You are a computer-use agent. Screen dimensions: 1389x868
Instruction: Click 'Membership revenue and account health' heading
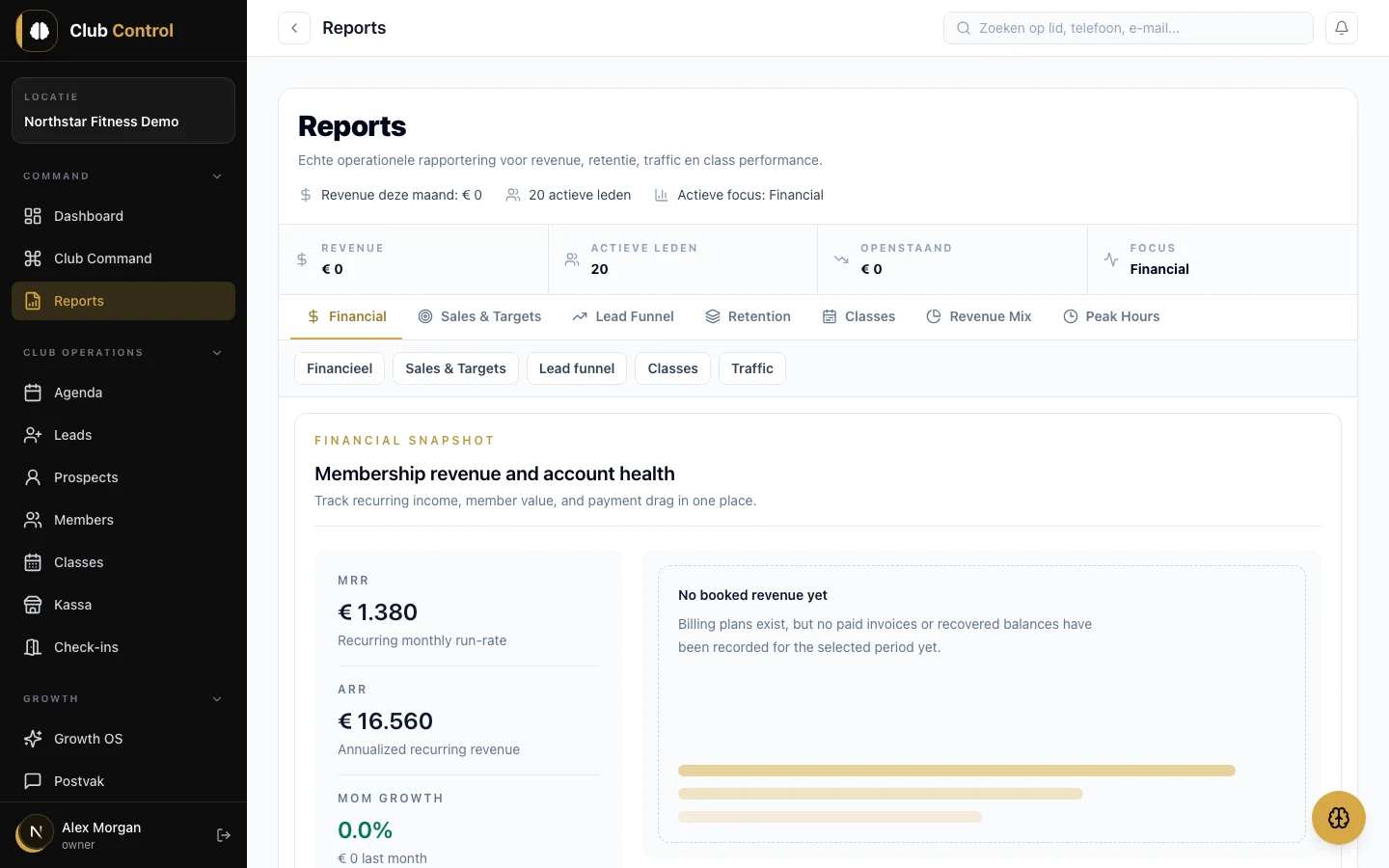[495, 474]
